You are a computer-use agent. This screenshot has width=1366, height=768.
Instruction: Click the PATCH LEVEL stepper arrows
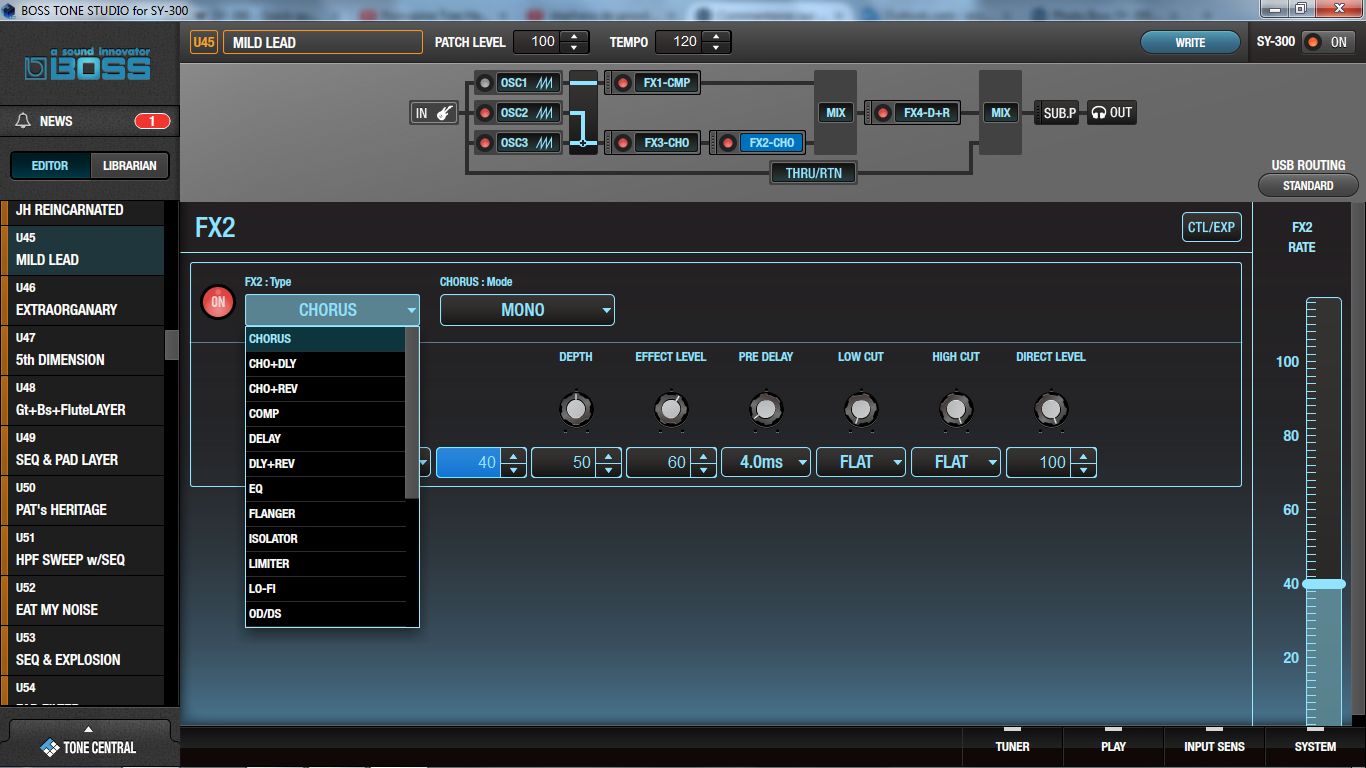pos(574,42)
